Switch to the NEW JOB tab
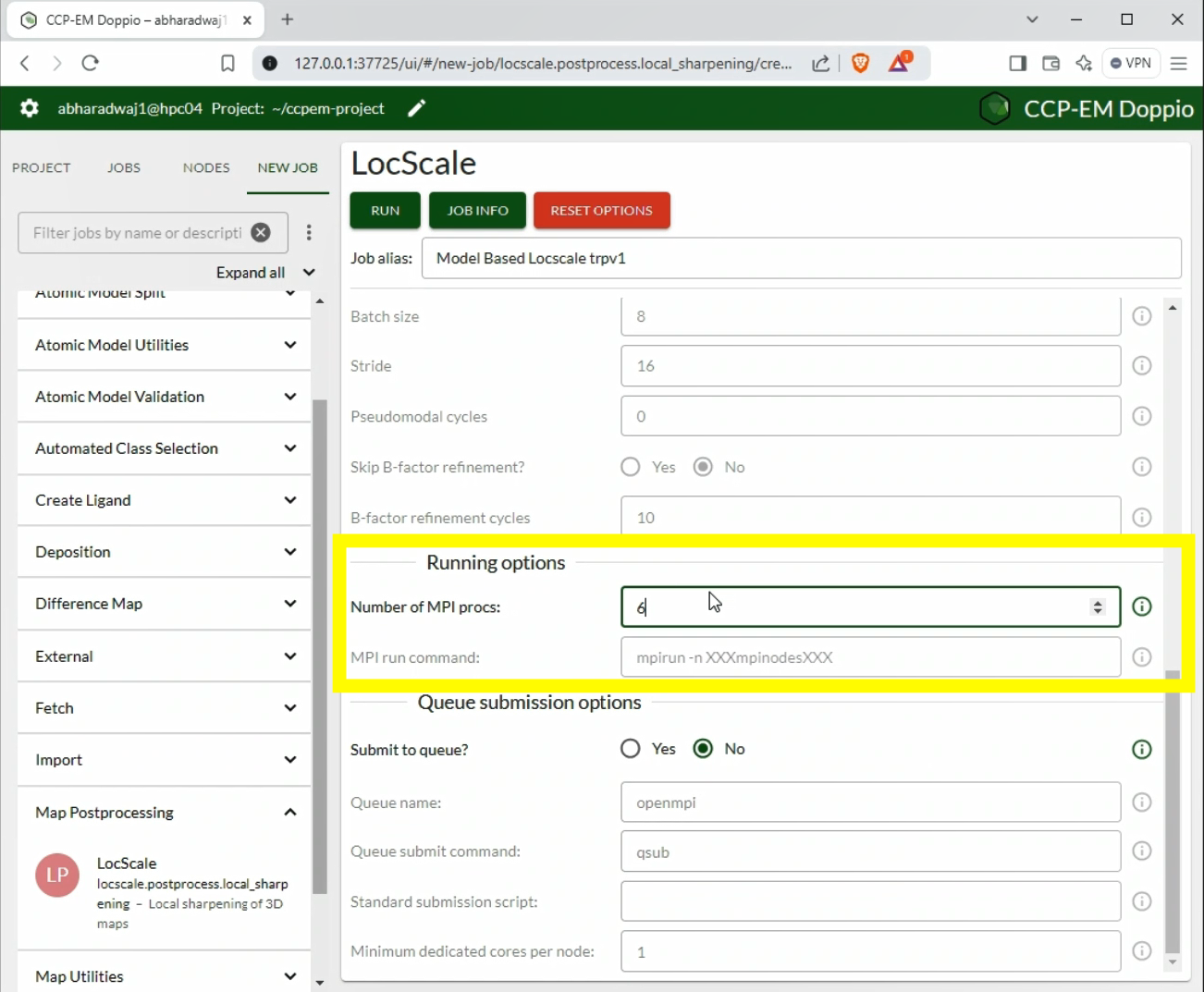1204x992 pixels. [x=288, y=167]
